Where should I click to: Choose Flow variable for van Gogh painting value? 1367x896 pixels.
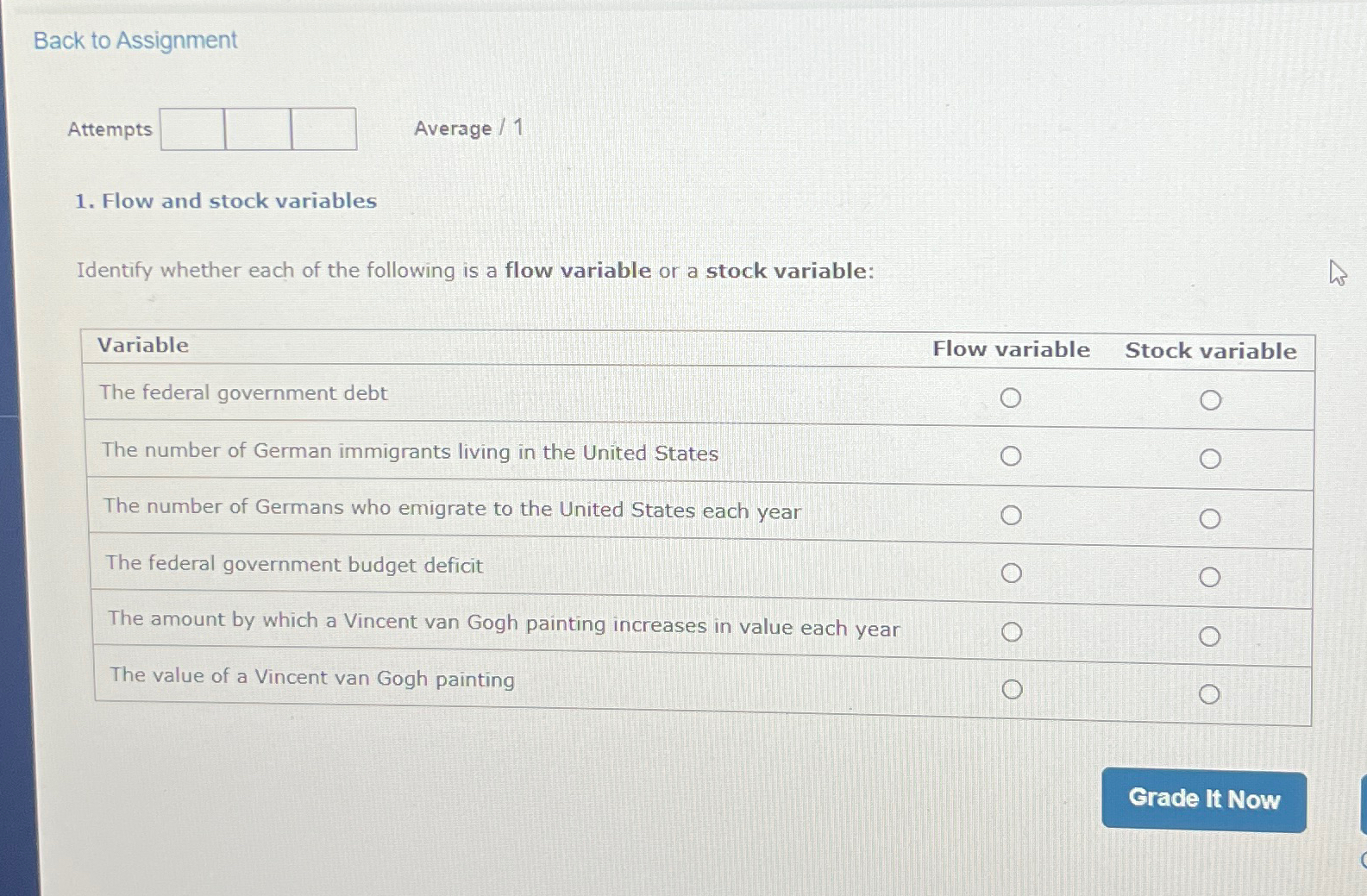coord(1012,688)
